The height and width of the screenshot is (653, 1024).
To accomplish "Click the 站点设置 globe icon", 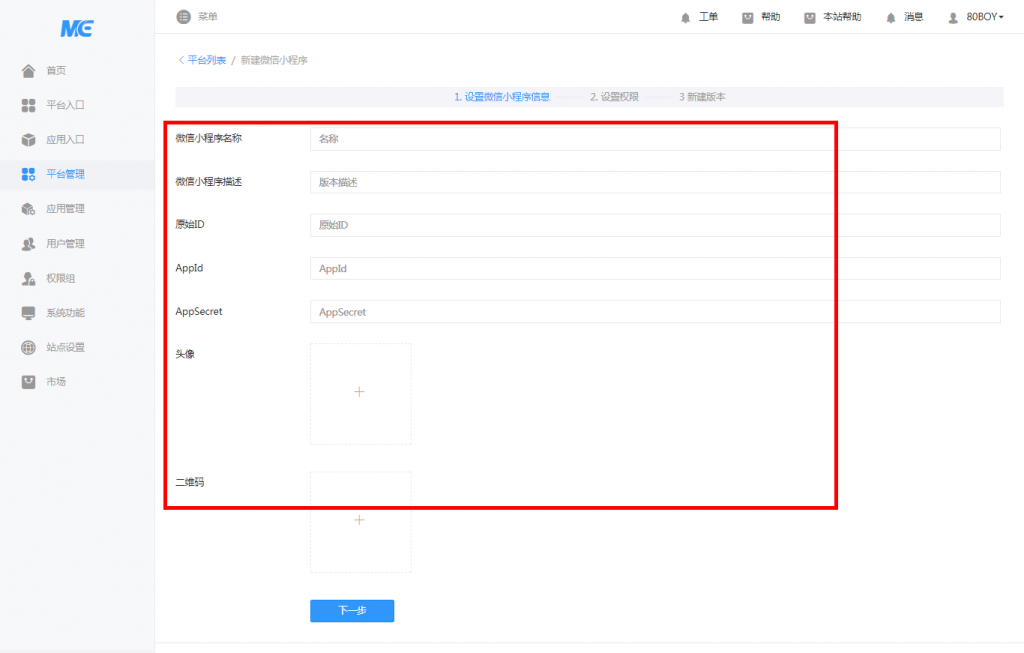I will [x=28, y=348].
